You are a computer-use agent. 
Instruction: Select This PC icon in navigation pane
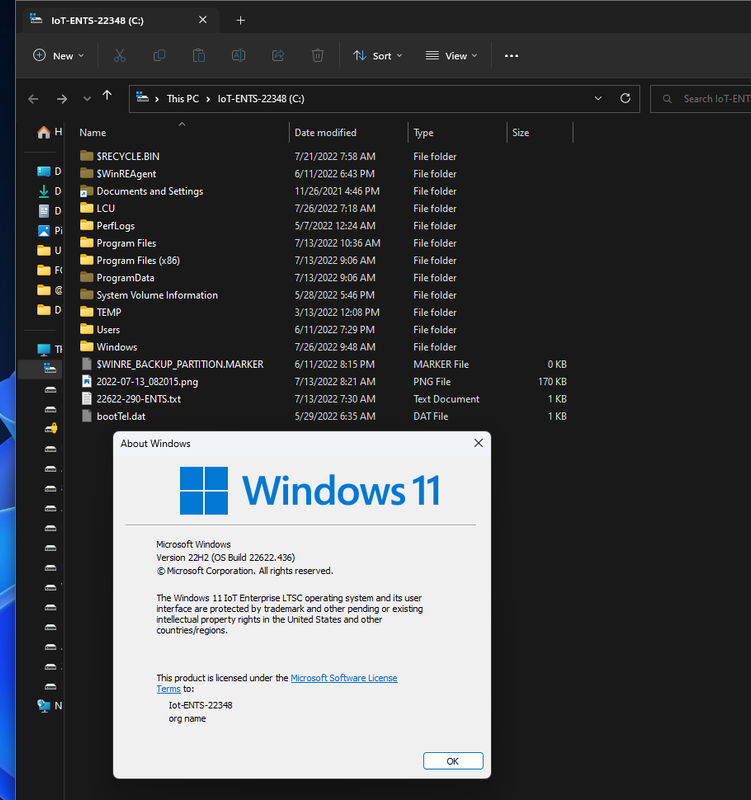[x=44, y=349]
